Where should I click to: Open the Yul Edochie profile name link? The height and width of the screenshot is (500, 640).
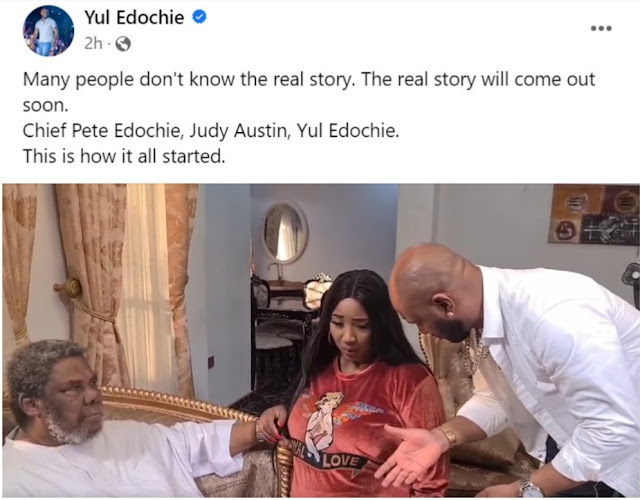[x=134, y=18]
